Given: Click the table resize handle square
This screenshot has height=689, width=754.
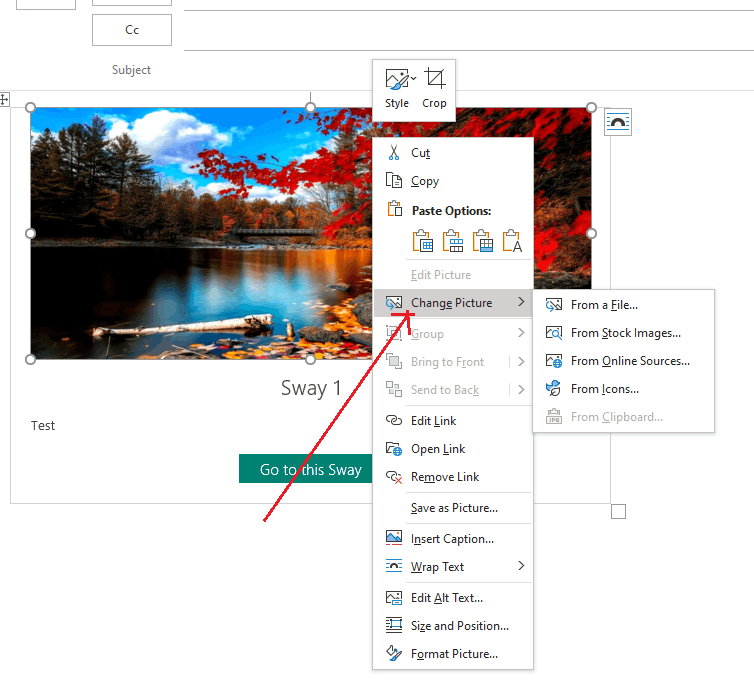Looking at the screenshot, I should point(618,511).
